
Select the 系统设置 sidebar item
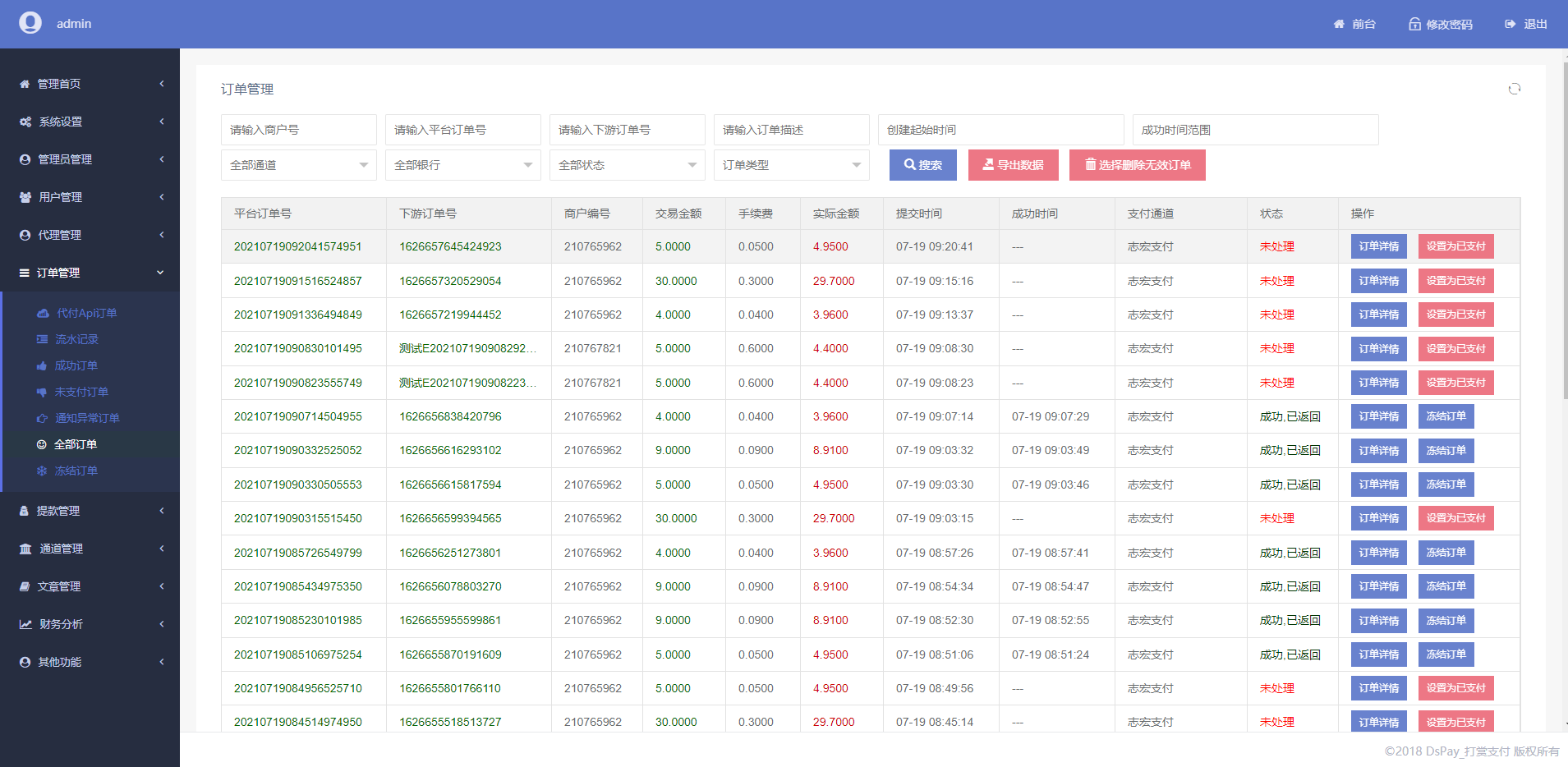point(58,121)
